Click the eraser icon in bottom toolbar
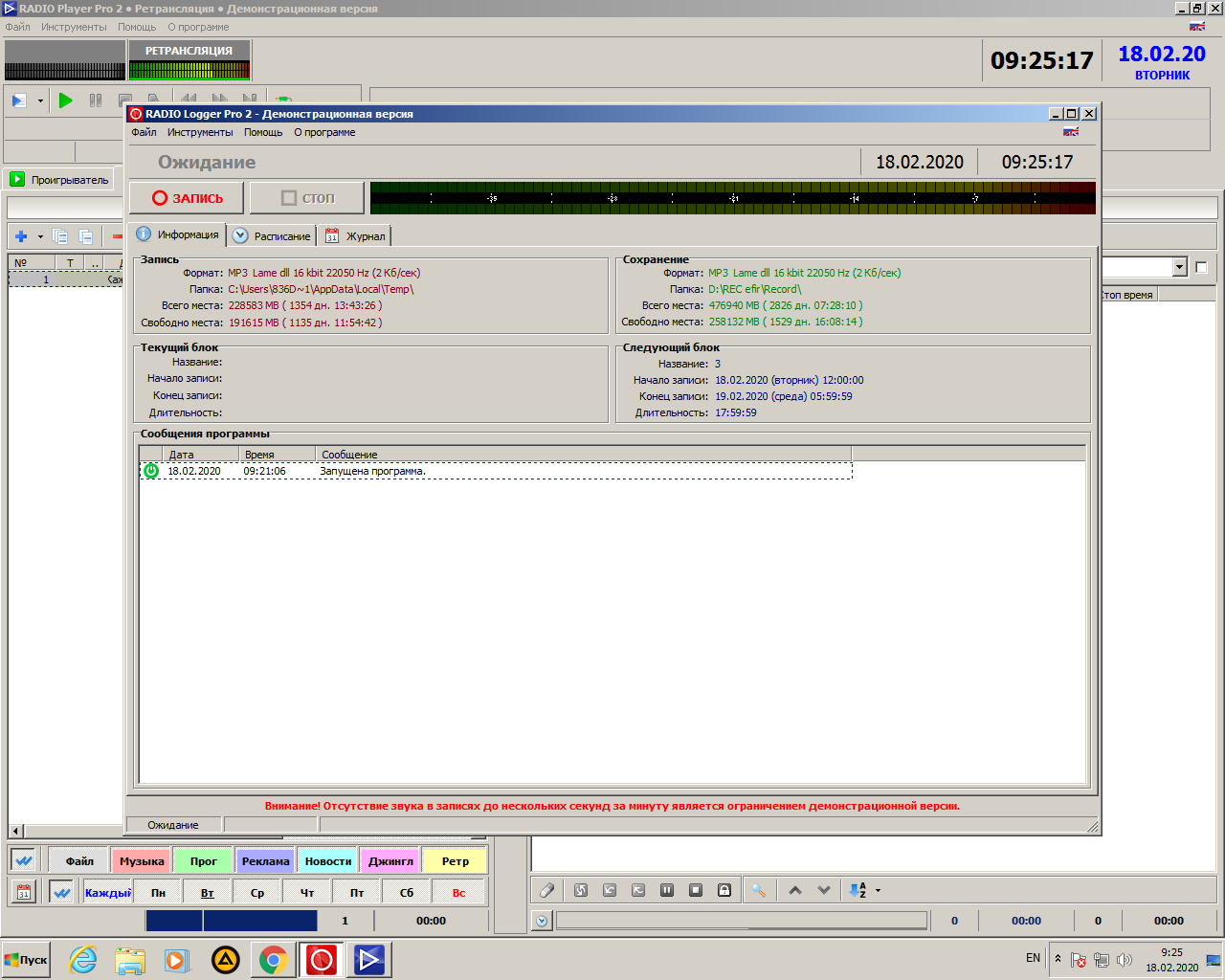Viewport: 1225px width, 980px height. coord(547,890)
